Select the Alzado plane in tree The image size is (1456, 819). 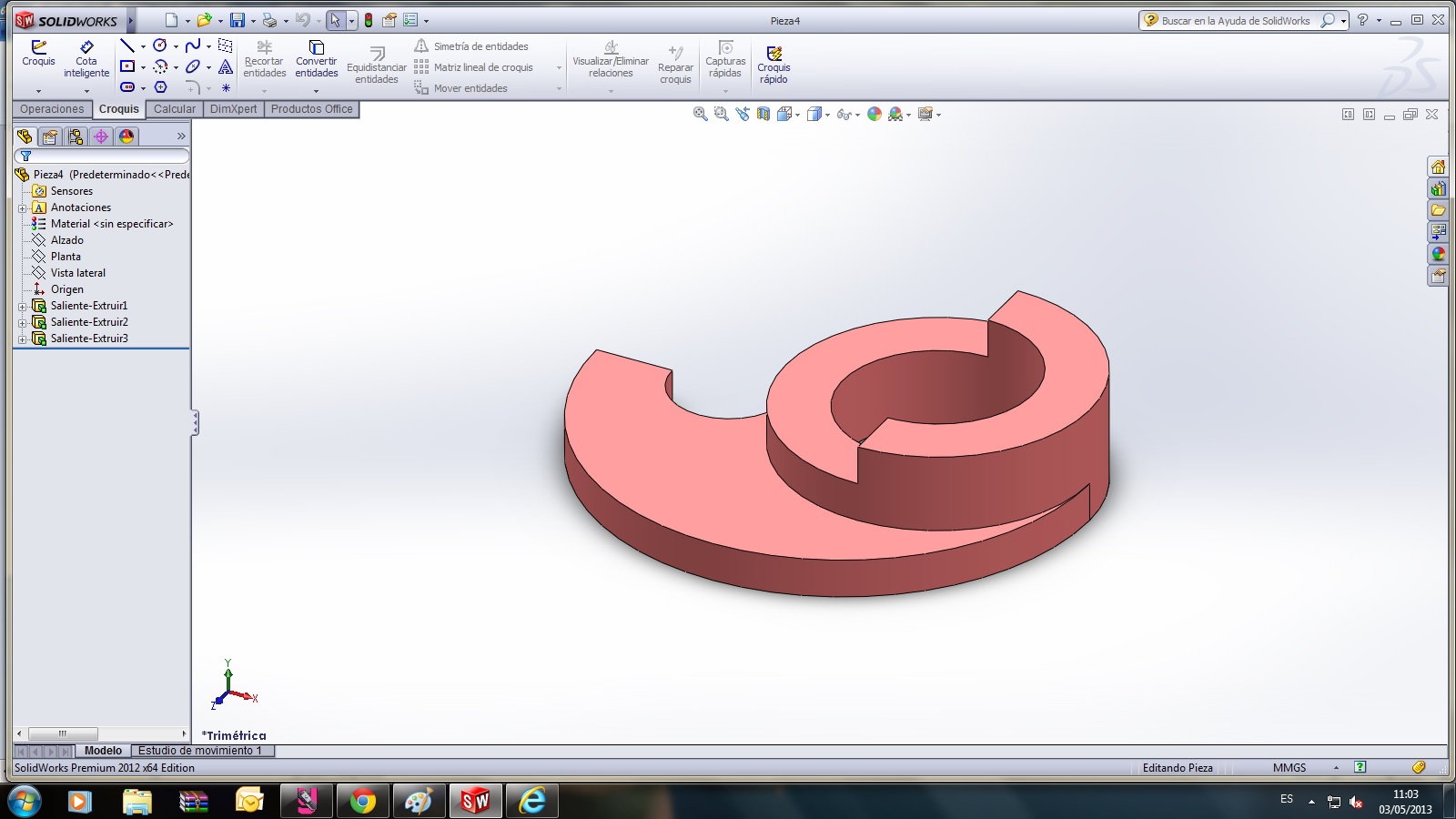(x=66, y=240)
